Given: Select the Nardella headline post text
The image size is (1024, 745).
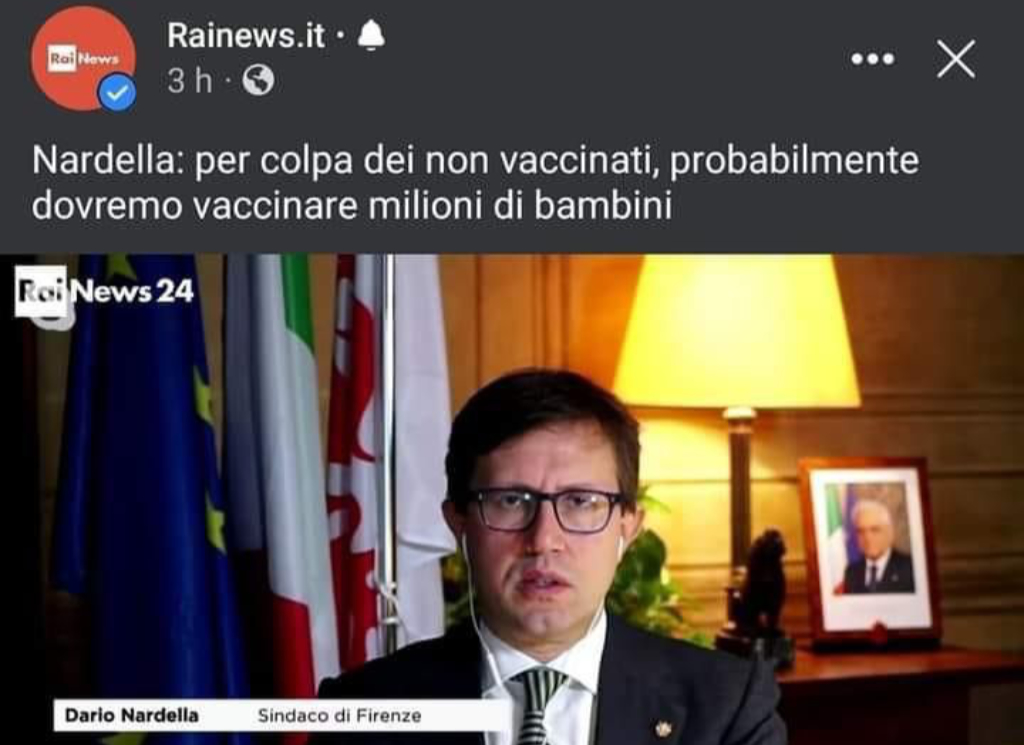Looking at the screenshot, I should [475, 182].
